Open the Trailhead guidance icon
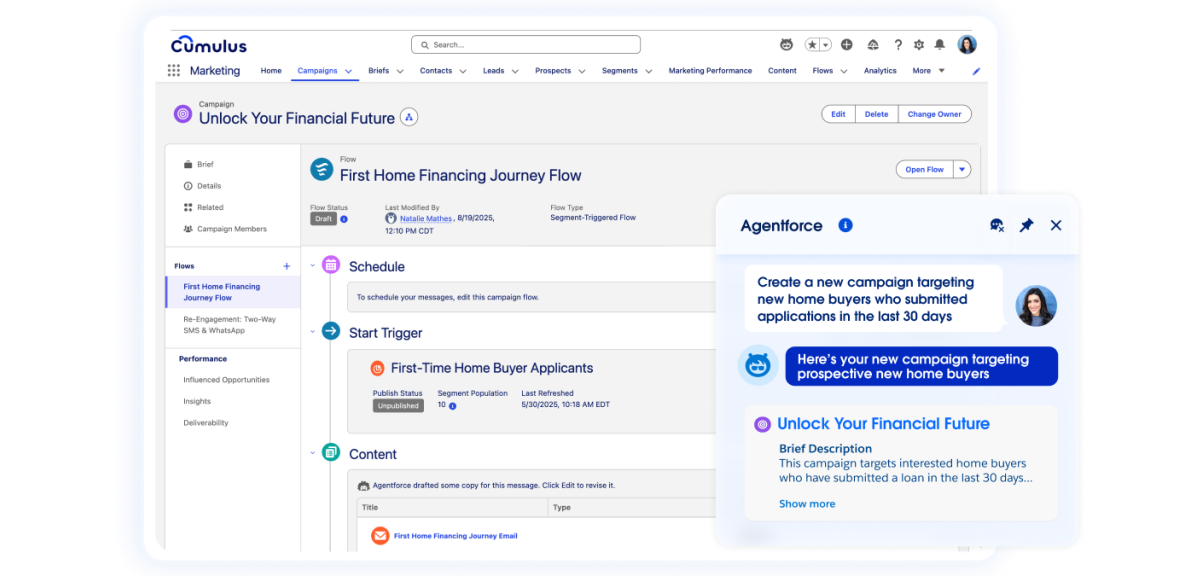Image resolution: width=1194 pixels, height=576 pixels. coord(873,45)
